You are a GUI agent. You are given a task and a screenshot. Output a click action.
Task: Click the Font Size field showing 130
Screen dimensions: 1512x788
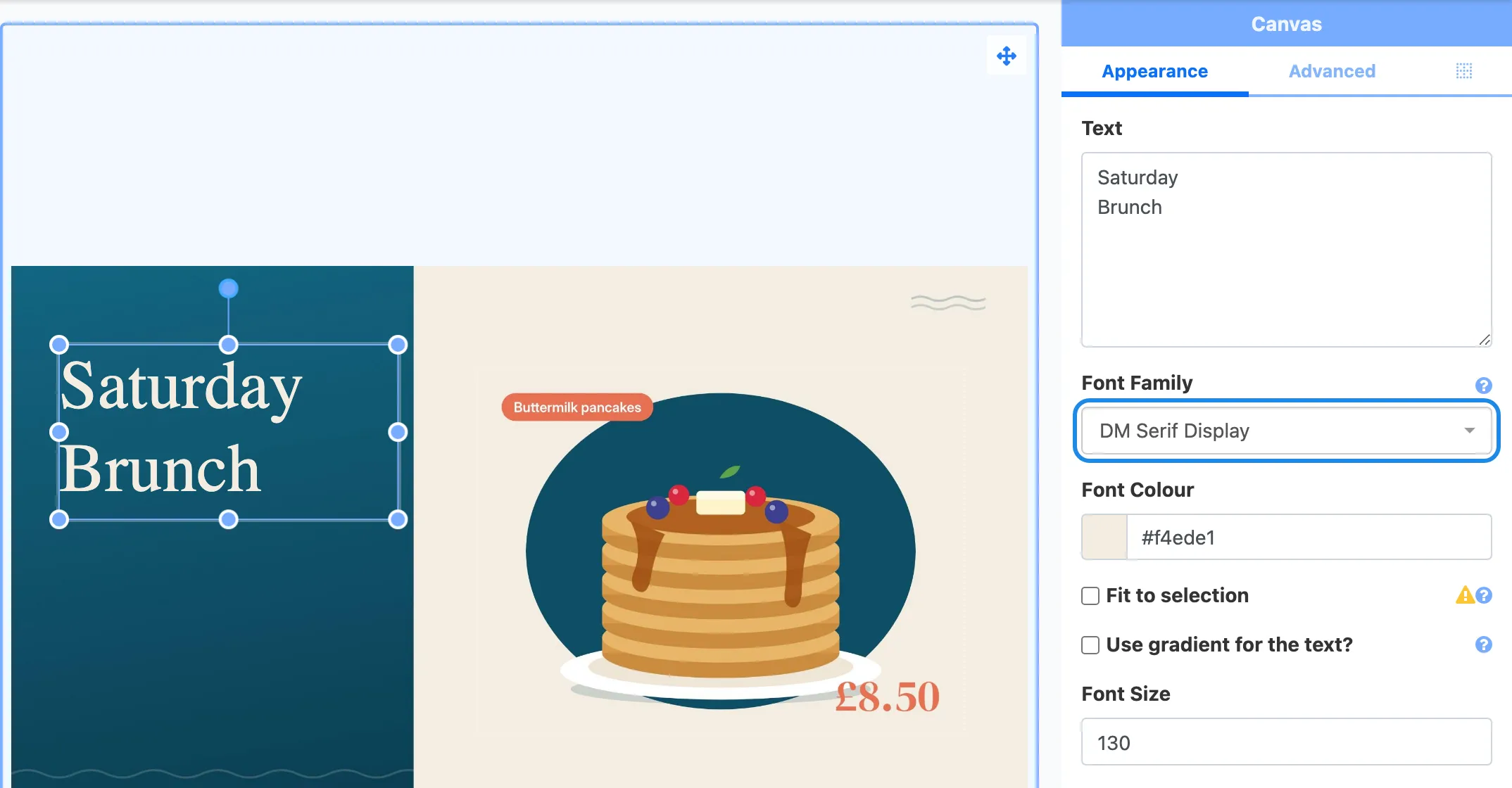tap(1286, 742)
